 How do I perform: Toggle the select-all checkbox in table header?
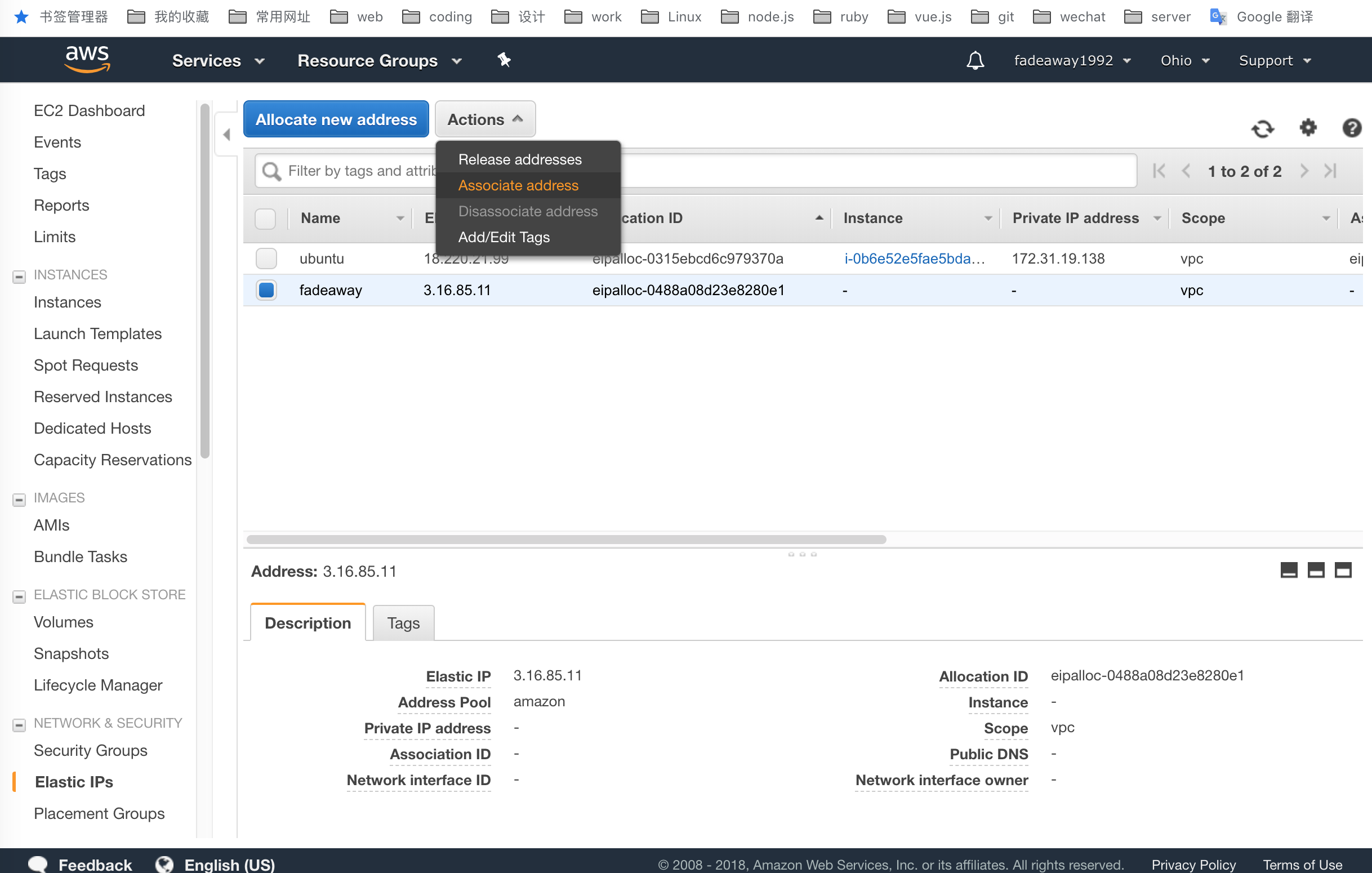coord(265,219)
